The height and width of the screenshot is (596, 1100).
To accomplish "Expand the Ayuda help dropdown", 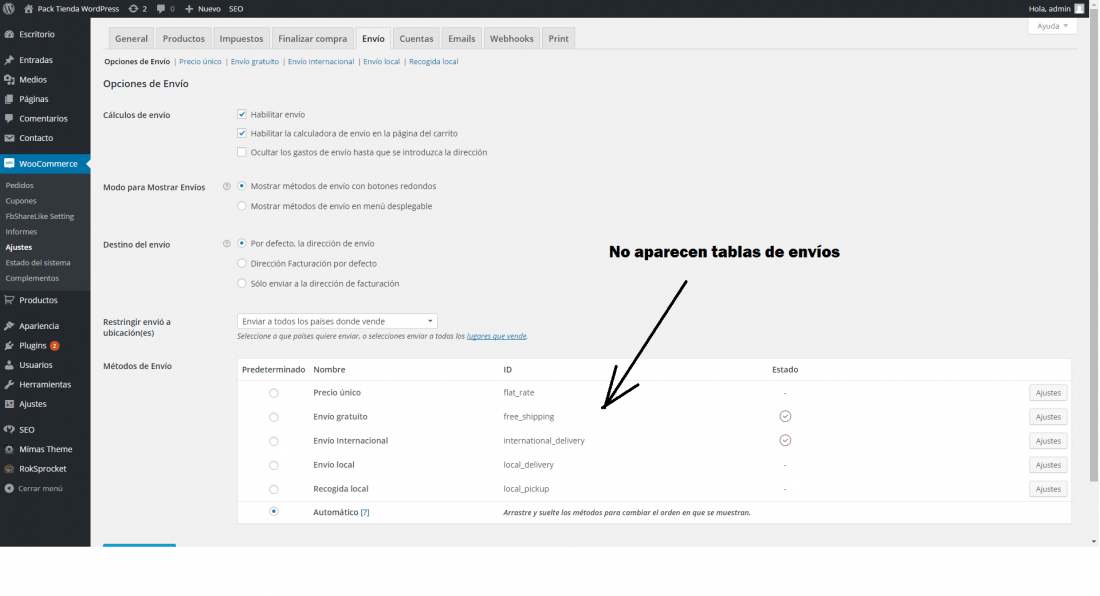I will point(1052,26).
